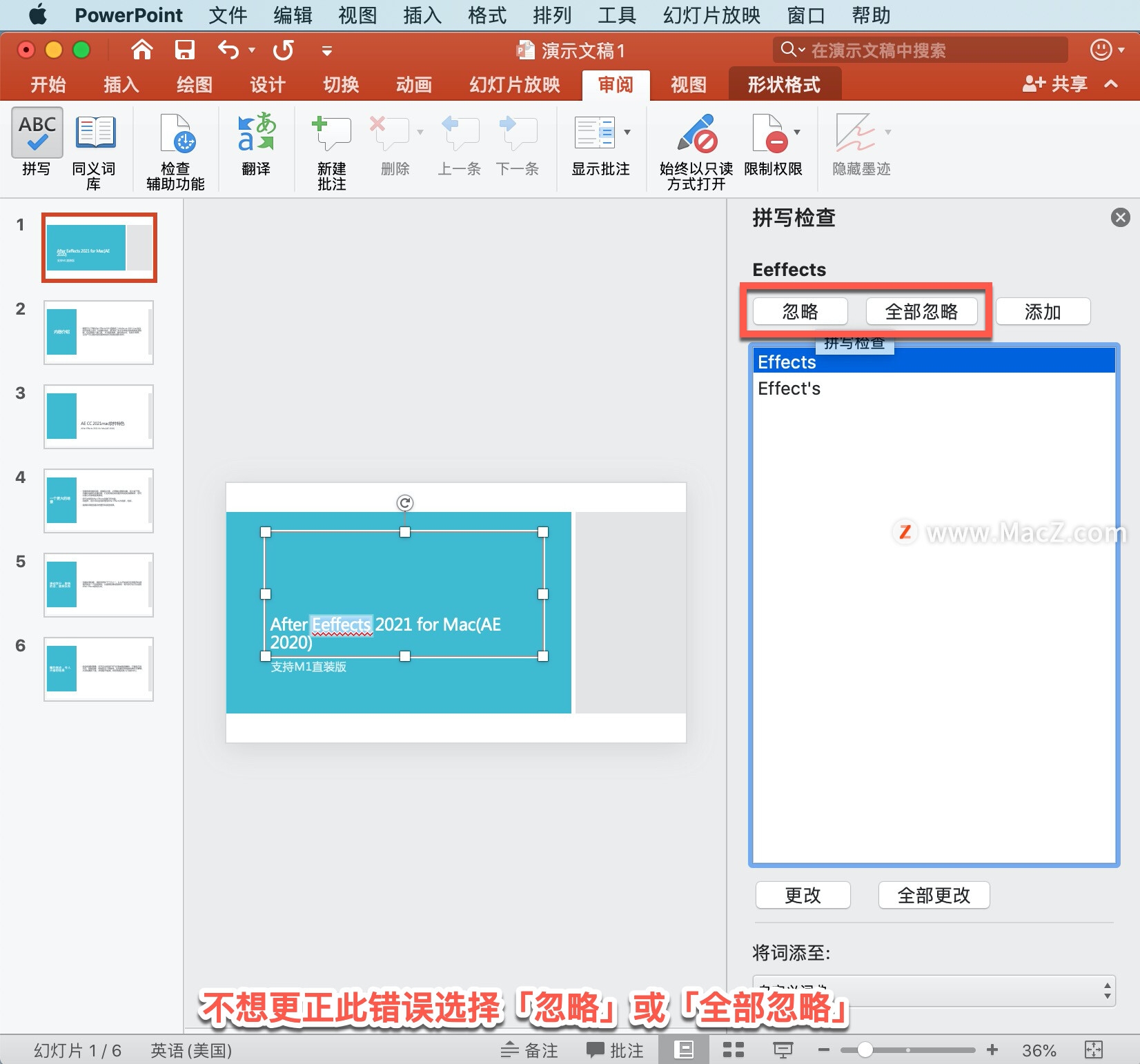This screenshot has height=1064, width=1140.
Task: Click the Home icon in title bar
Action: click(142, 50)
